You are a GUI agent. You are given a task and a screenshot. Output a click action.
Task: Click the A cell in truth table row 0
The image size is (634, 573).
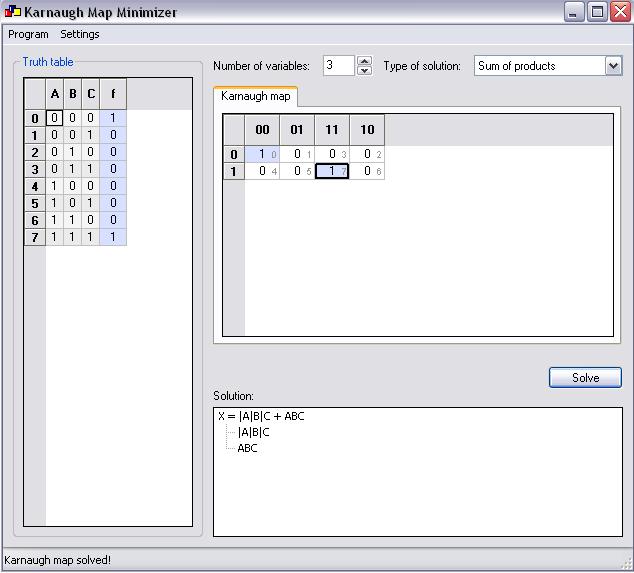[x=54, y=118]
